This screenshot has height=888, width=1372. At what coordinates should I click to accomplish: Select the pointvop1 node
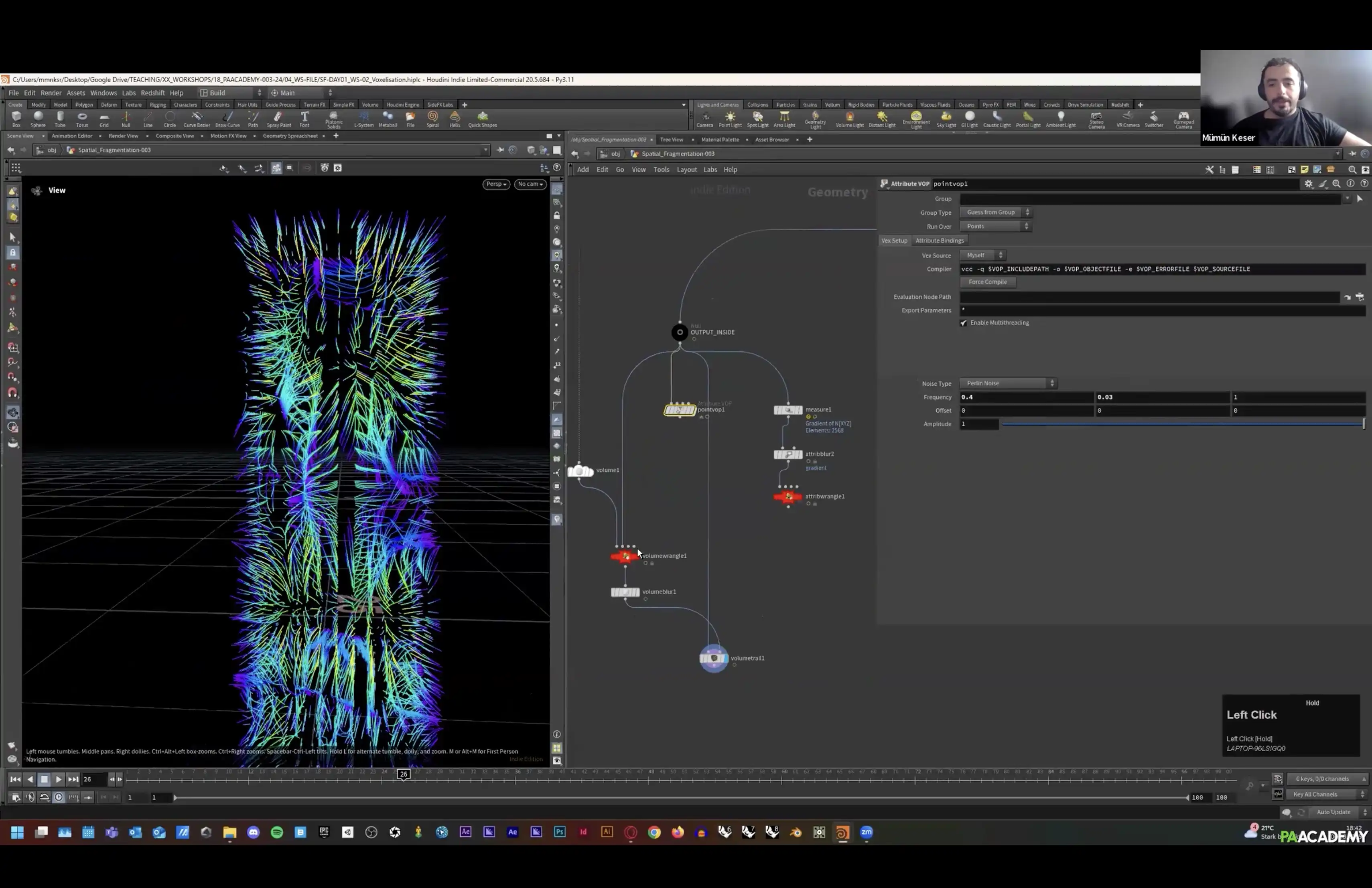(x=680, y=410)
